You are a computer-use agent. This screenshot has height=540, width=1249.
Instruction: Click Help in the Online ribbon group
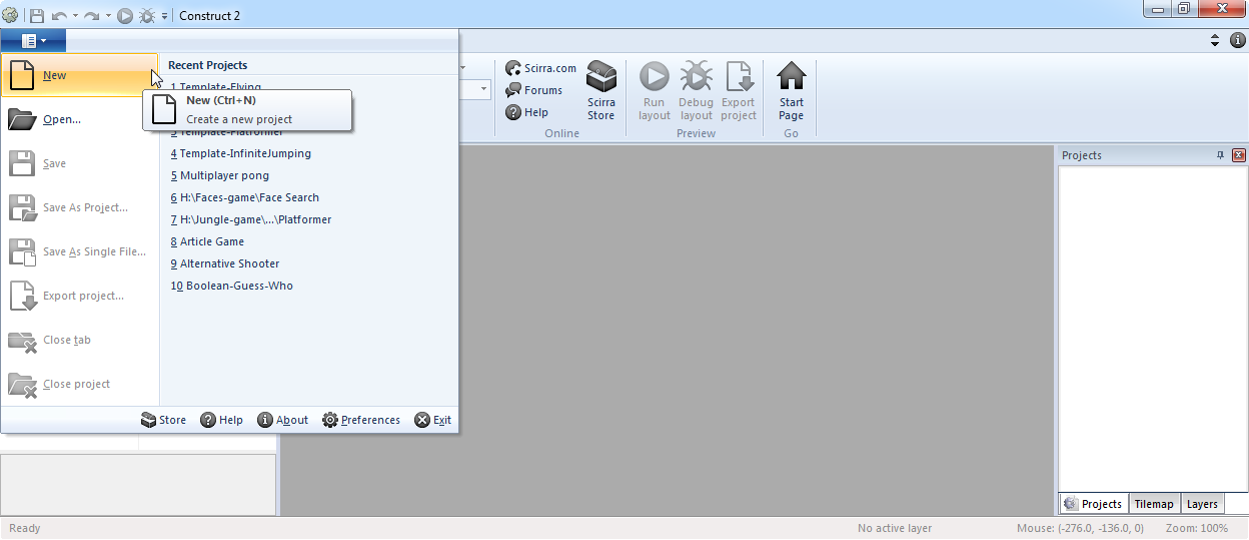[527, 112]
